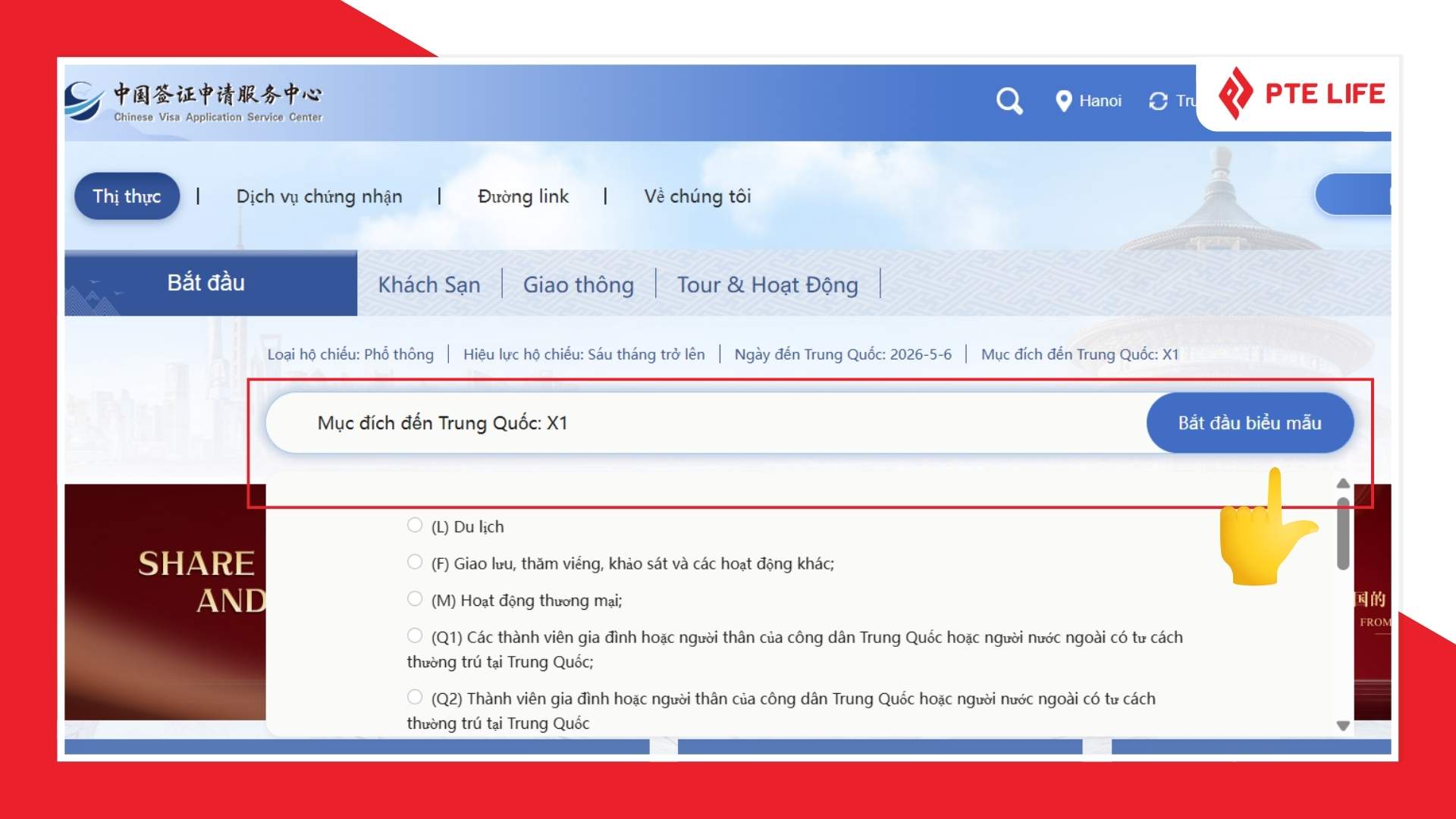
Task: Click the search magnifier icon
Action: (x=1009, y=101)
